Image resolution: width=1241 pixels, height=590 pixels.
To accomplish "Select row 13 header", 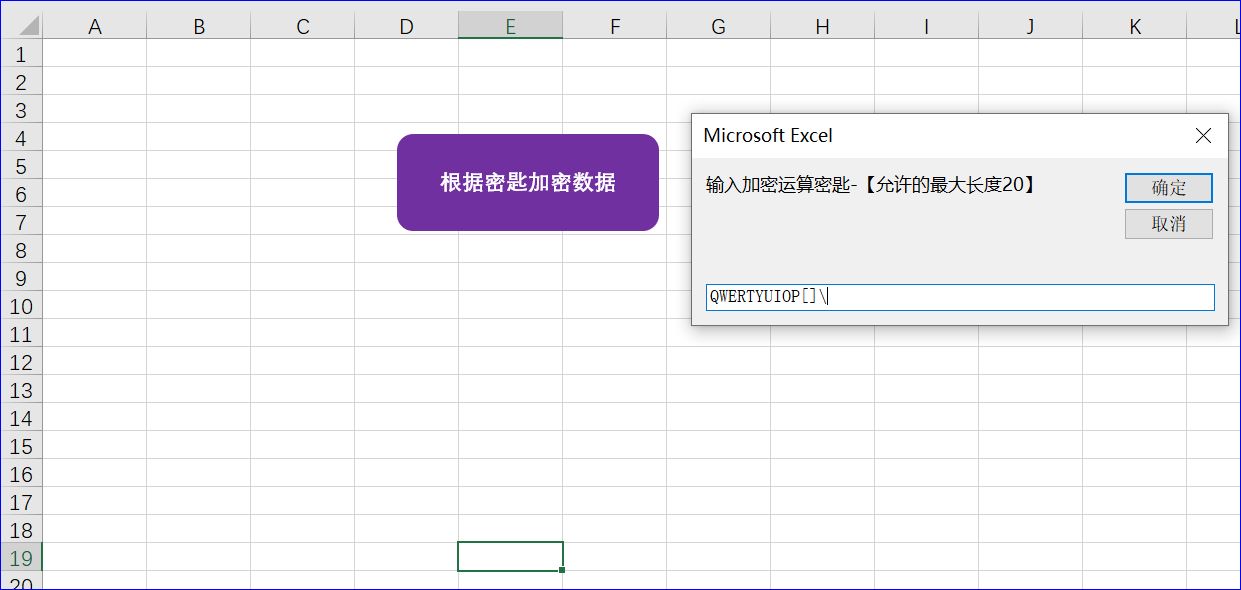I will pyautogui.click(x=21, y=390).
